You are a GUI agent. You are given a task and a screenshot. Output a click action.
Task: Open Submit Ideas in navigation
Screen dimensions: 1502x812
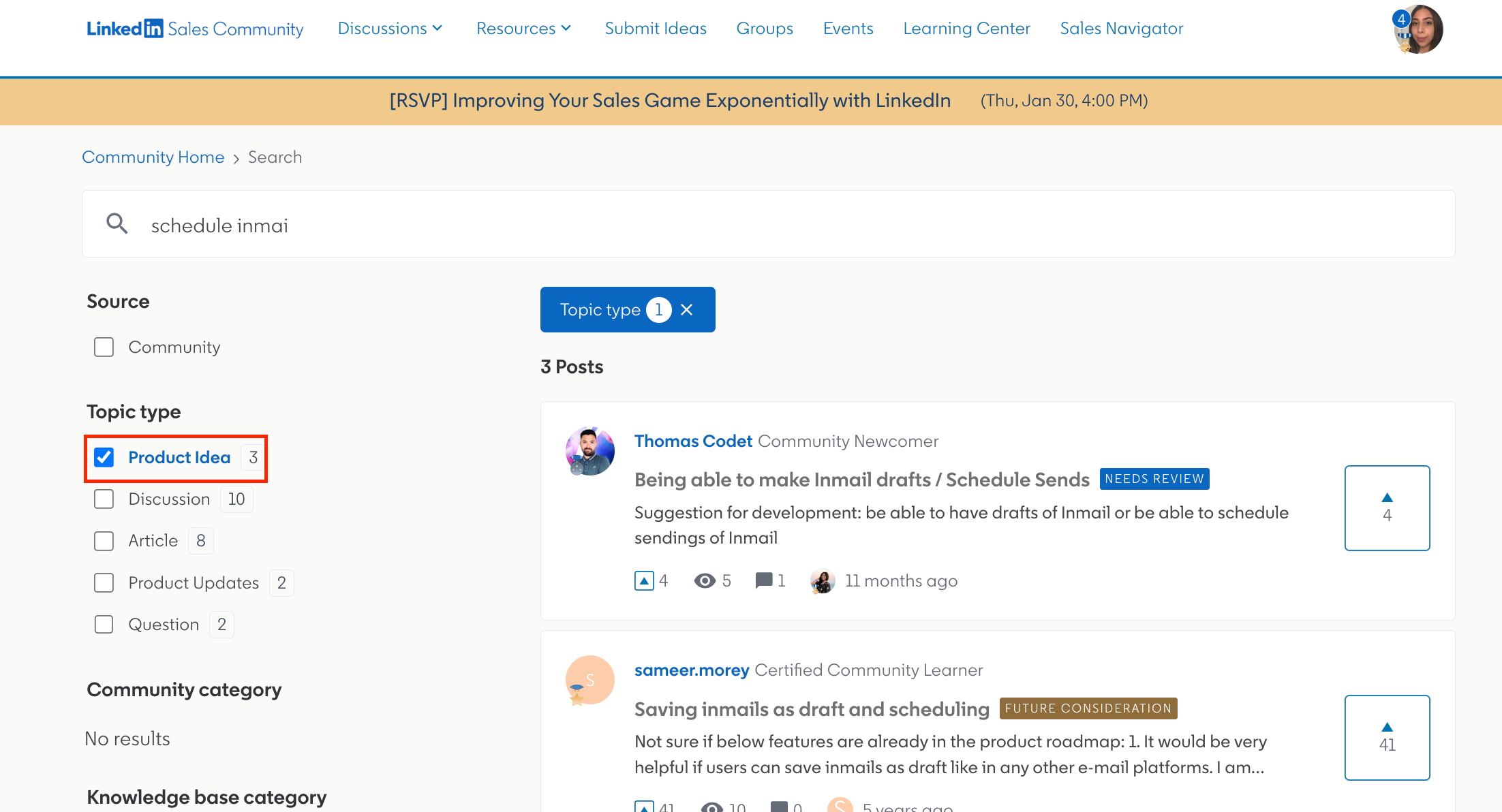pyautogui.click(x=656, y=29)
